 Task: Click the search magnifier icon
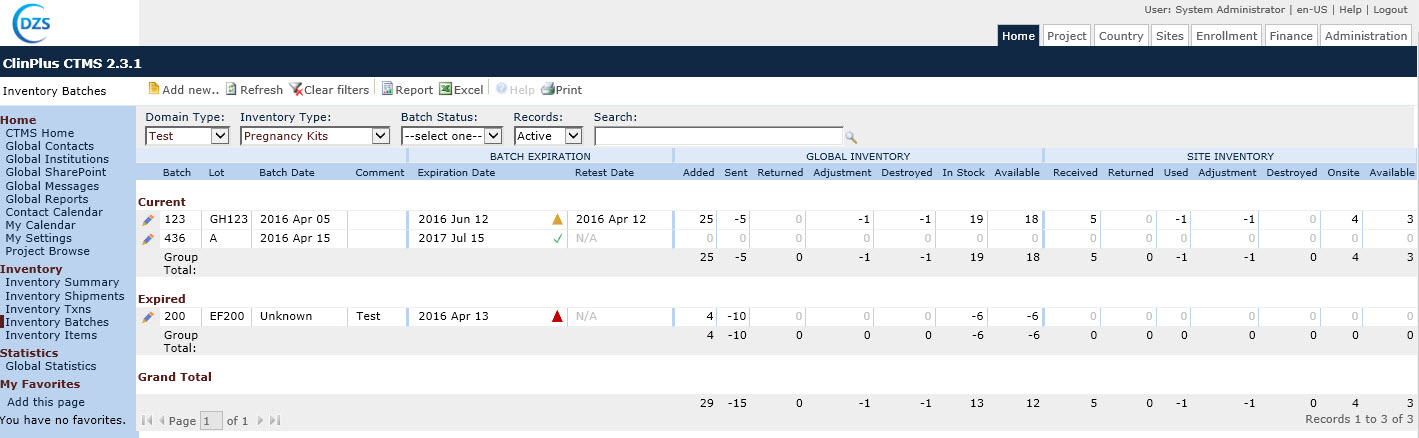pos(851,137)
